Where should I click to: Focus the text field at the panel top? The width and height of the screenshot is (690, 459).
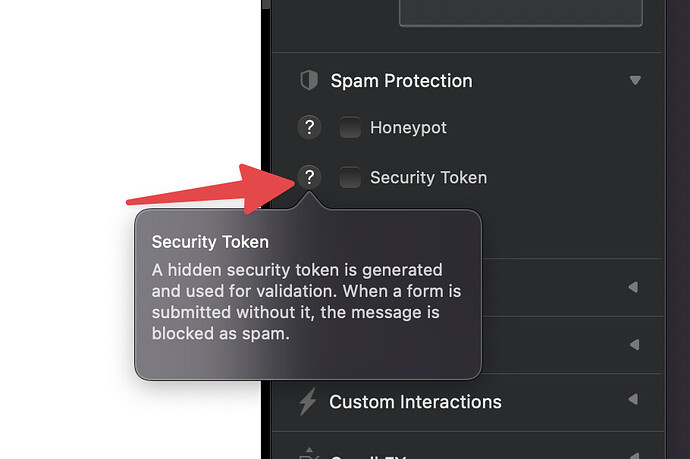coord(520,12)
